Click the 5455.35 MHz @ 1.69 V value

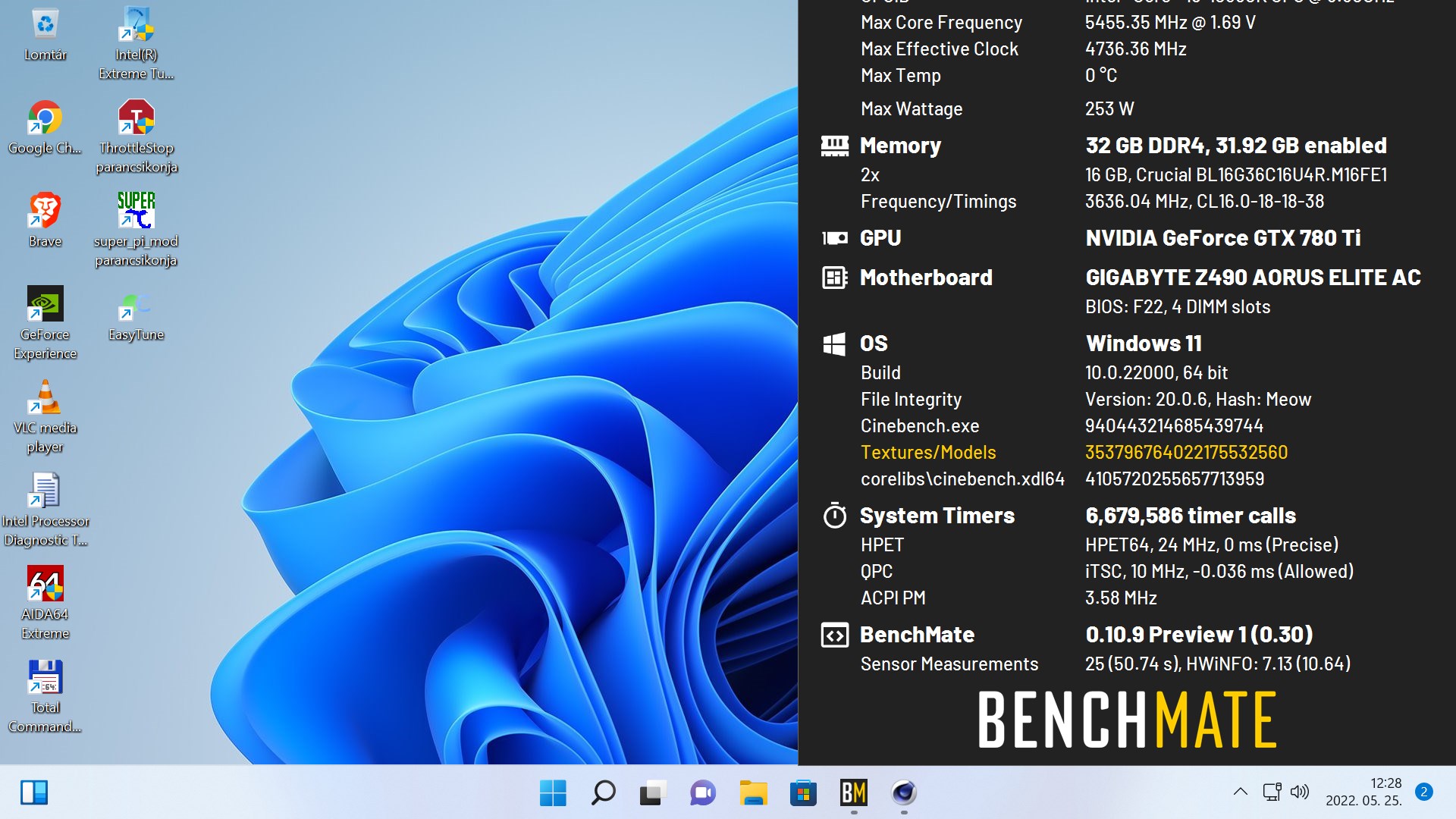coord(1170,23)
